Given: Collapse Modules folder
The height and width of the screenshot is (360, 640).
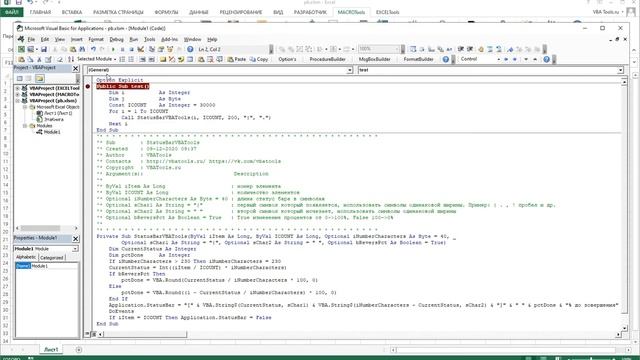Looking at the screenshot, I should [25, 126].
